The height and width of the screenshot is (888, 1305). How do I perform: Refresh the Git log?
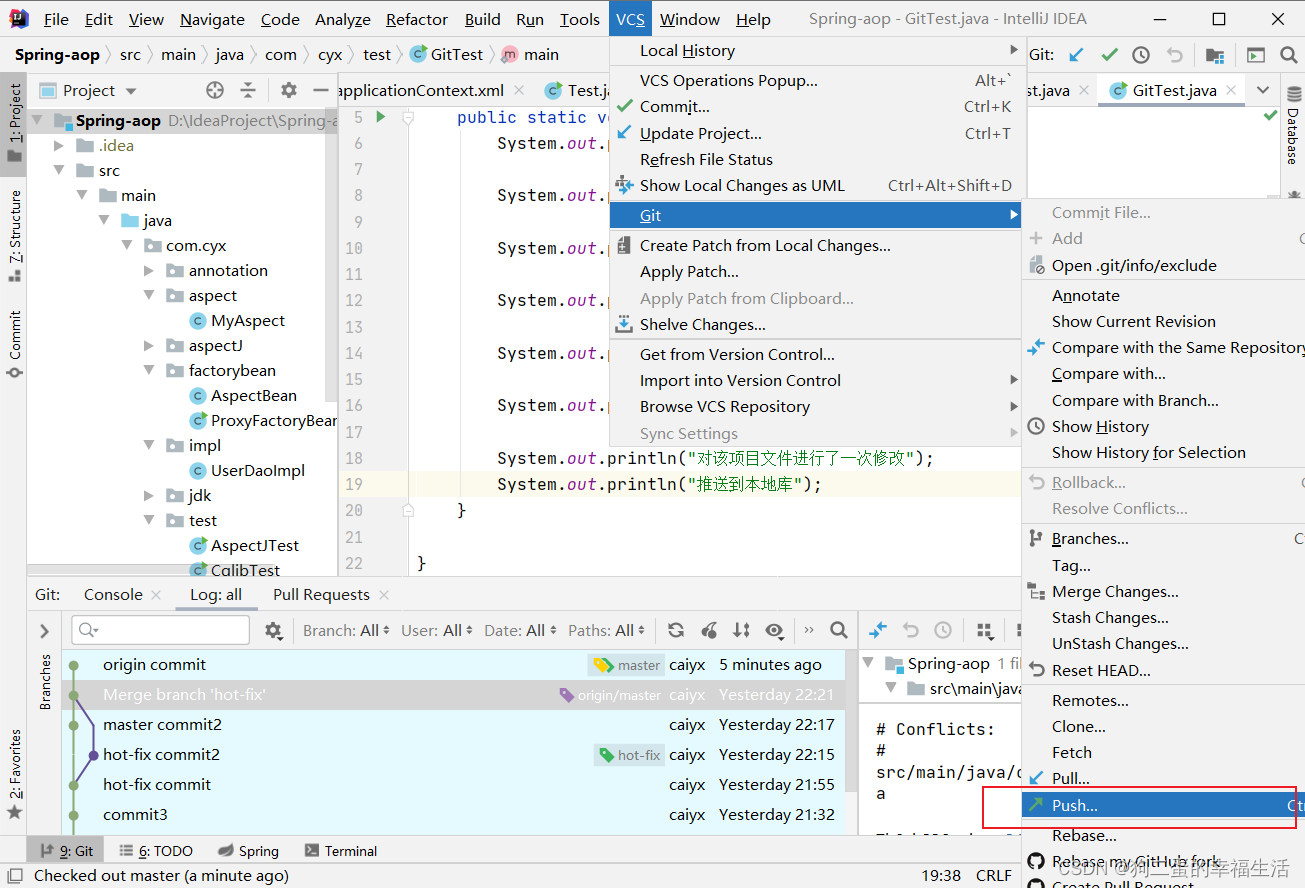[676, 630]
